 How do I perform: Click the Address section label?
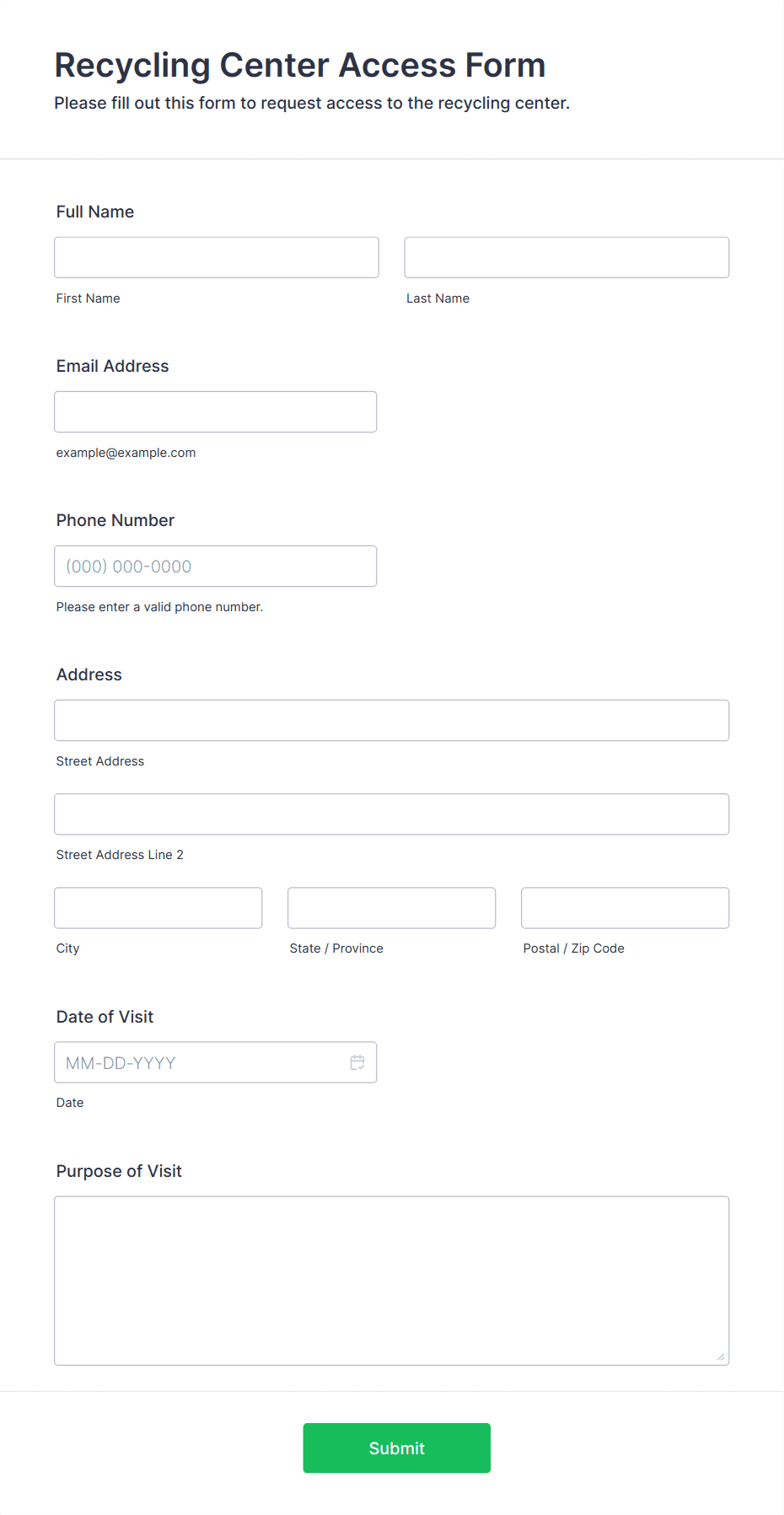[x=89, y=674]
